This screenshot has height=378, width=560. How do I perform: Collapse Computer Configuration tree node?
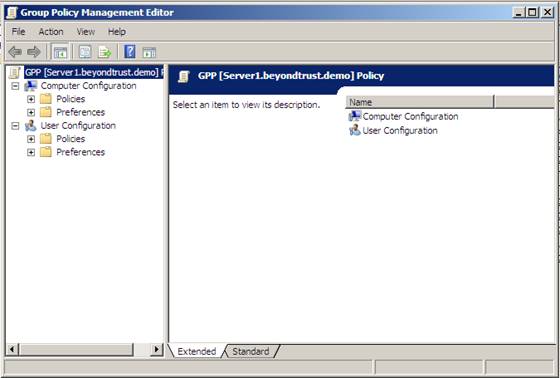pos(15,86)
